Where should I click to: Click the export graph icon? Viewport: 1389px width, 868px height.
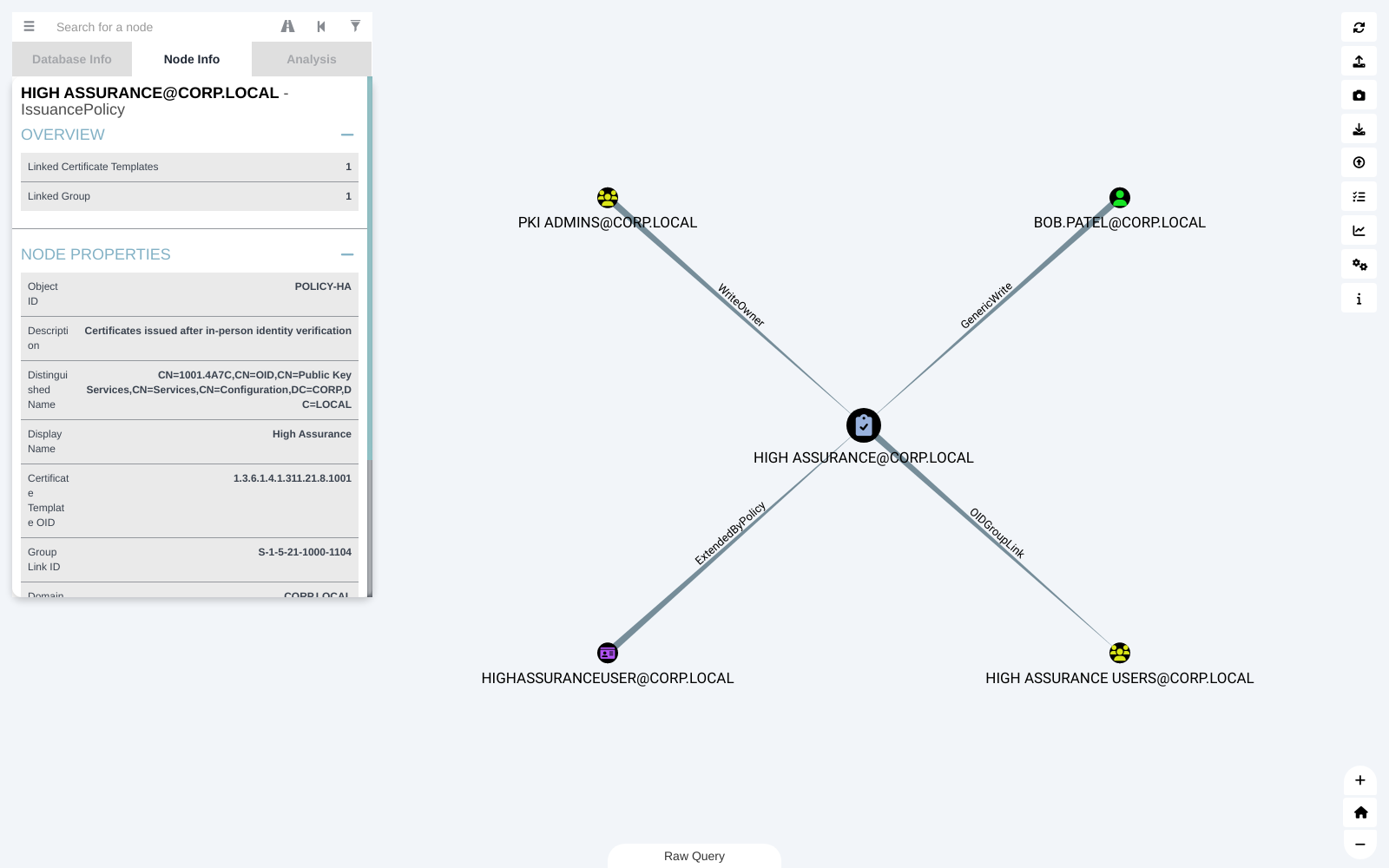click(x=1359, y=62)
